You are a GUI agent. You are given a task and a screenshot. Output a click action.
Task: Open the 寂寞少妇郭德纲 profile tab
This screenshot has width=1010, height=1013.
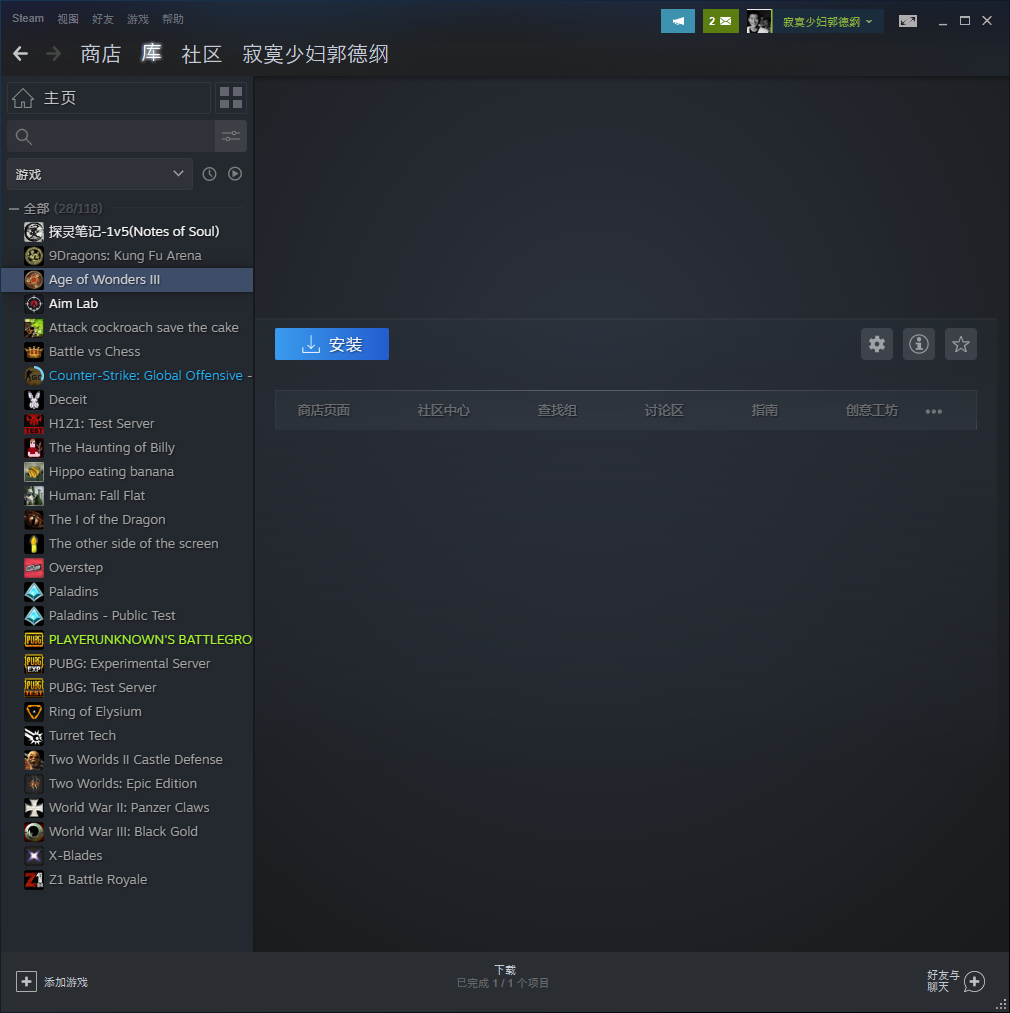[x=315, y=54]
